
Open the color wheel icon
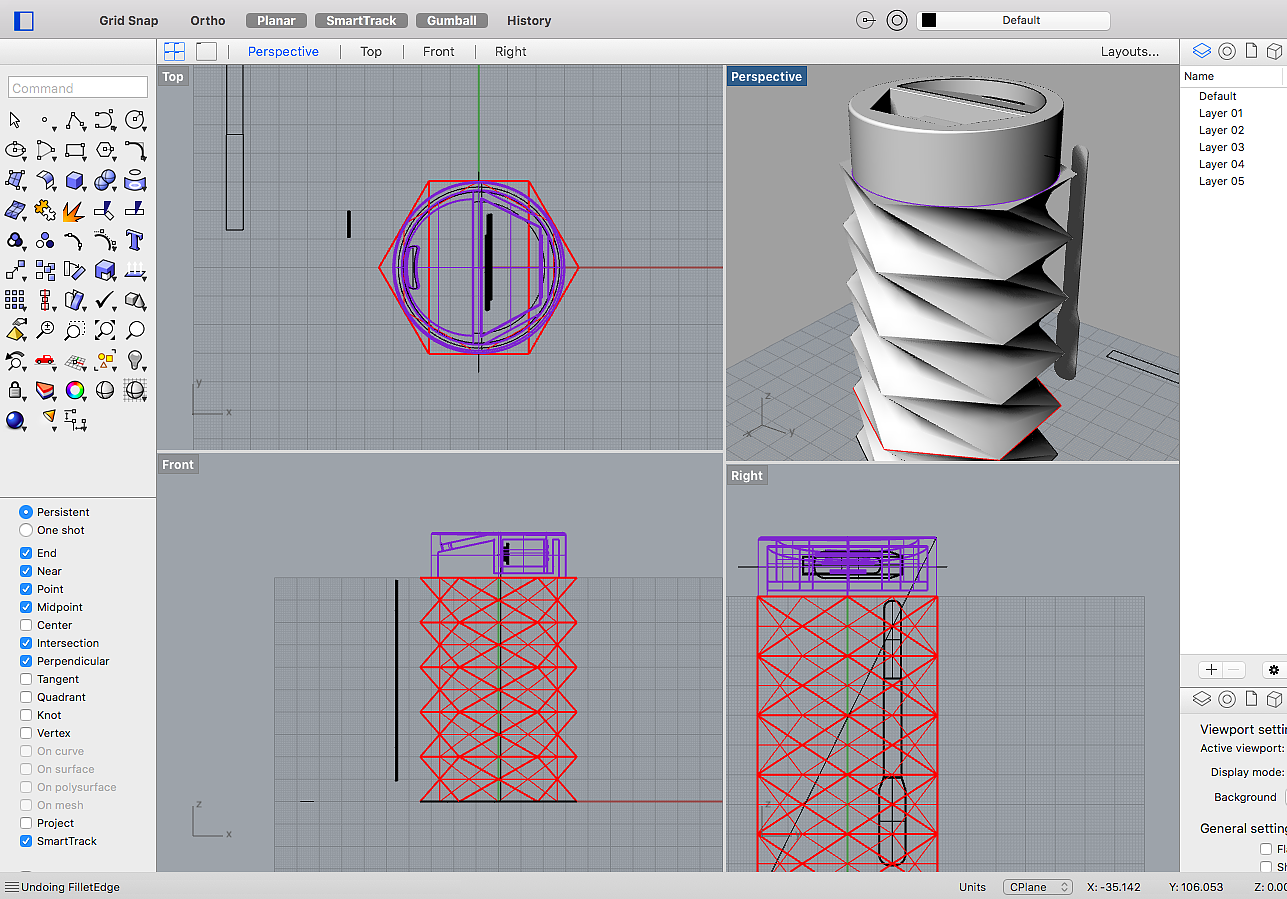[x=74, y=390]
